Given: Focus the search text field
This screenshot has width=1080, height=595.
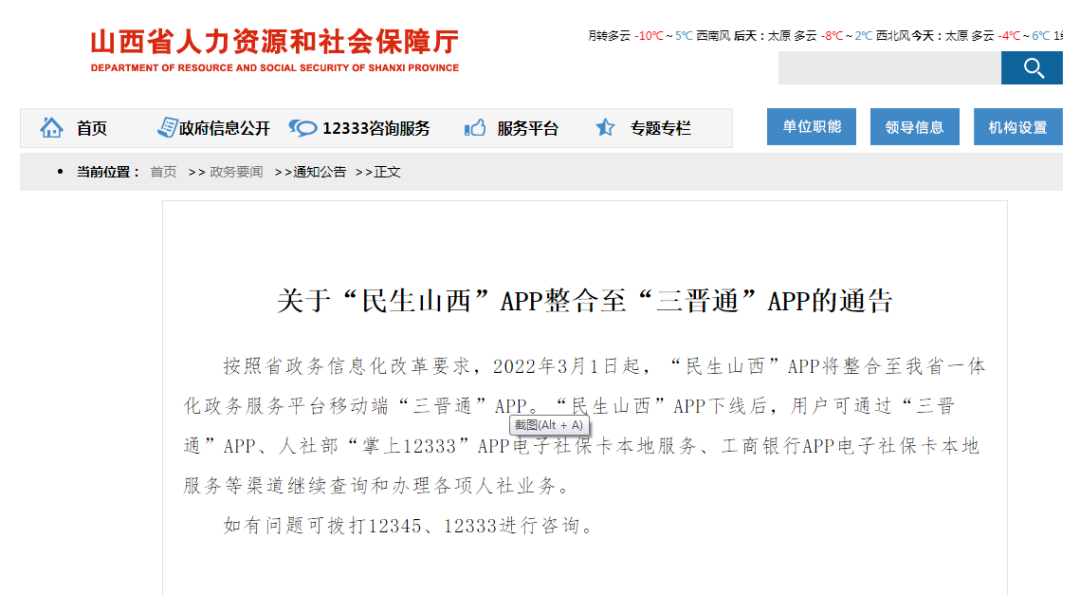Looking at the screenshot, I should (x=889, y=68).
